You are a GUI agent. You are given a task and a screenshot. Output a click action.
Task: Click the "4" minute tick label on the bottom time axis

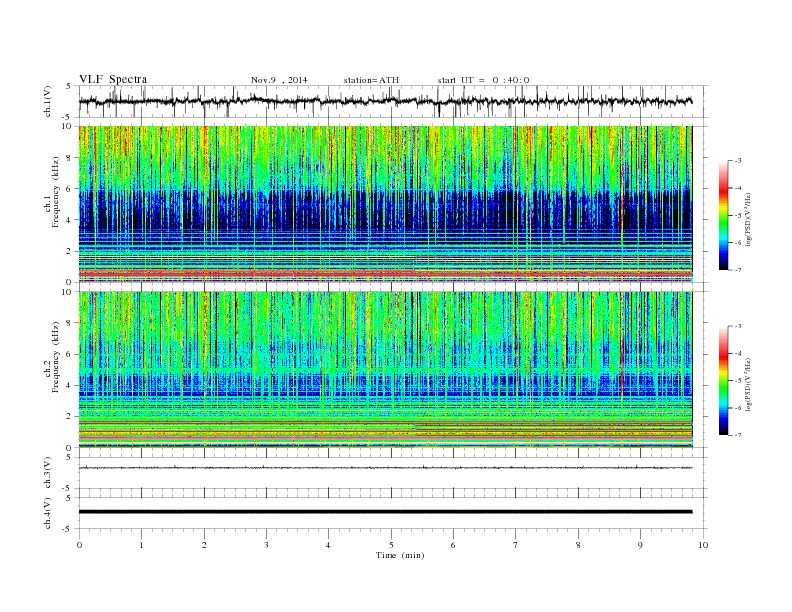(x=328, y=545)
